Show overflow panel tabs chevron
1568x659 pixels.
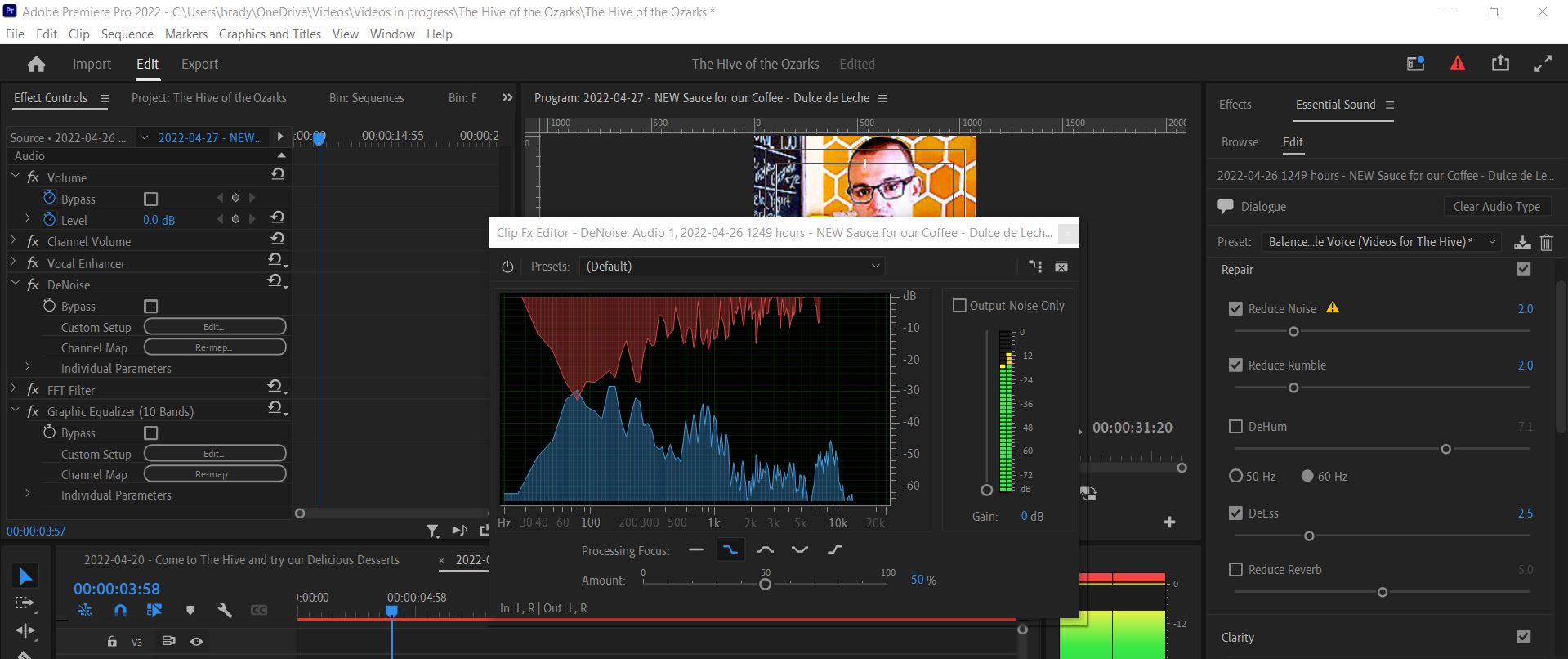(x=507, y=97)
